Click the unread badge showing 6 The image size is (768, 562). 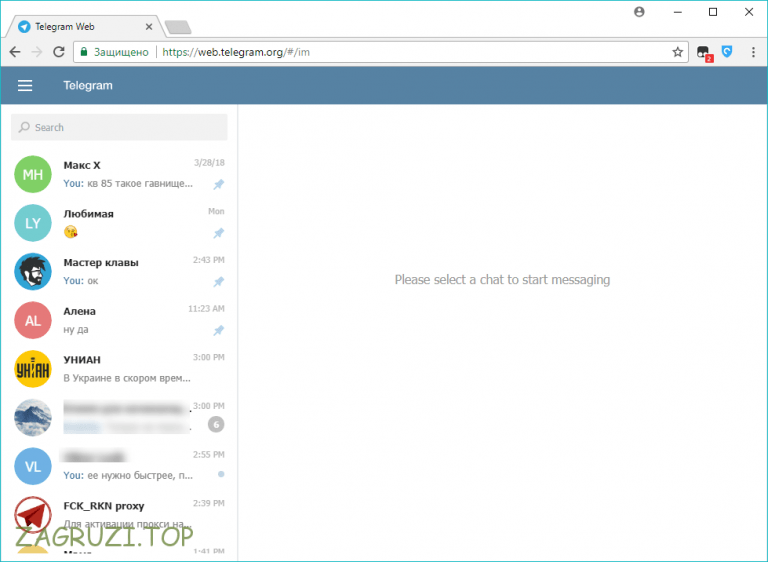point(216,424)
